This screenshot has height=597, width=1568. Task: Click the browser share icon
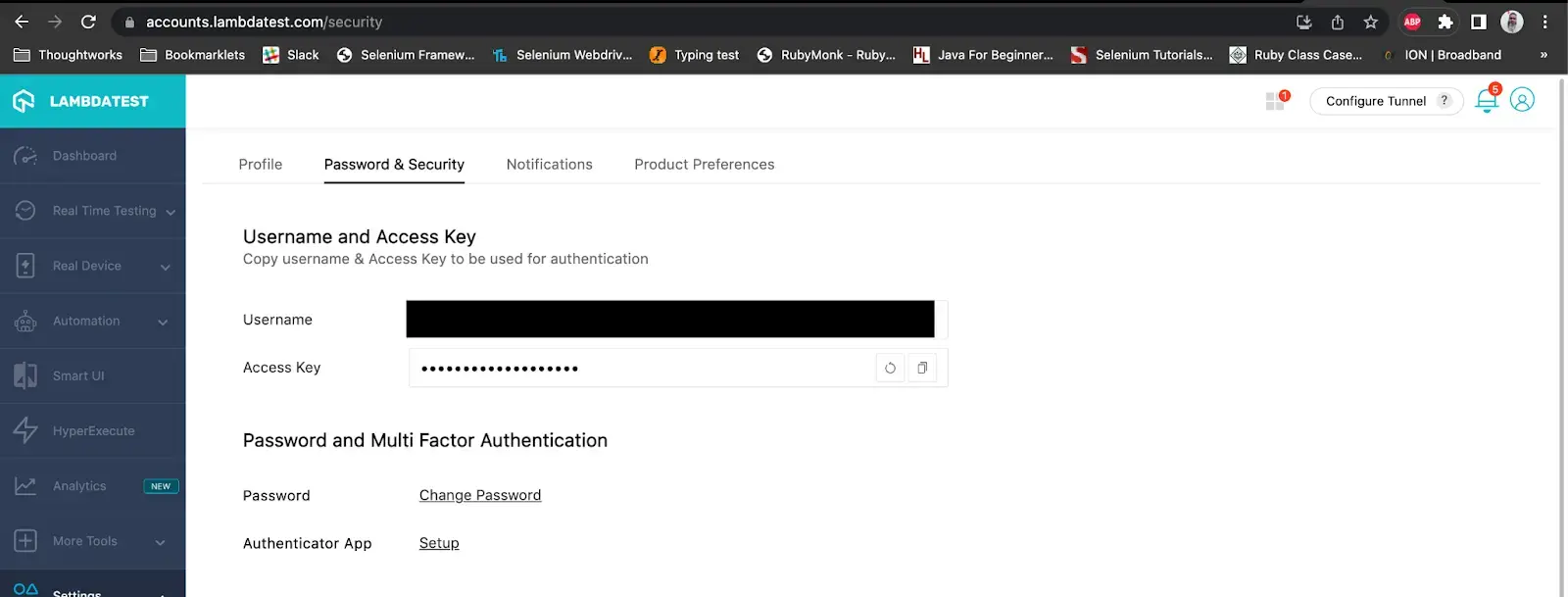1338,22
